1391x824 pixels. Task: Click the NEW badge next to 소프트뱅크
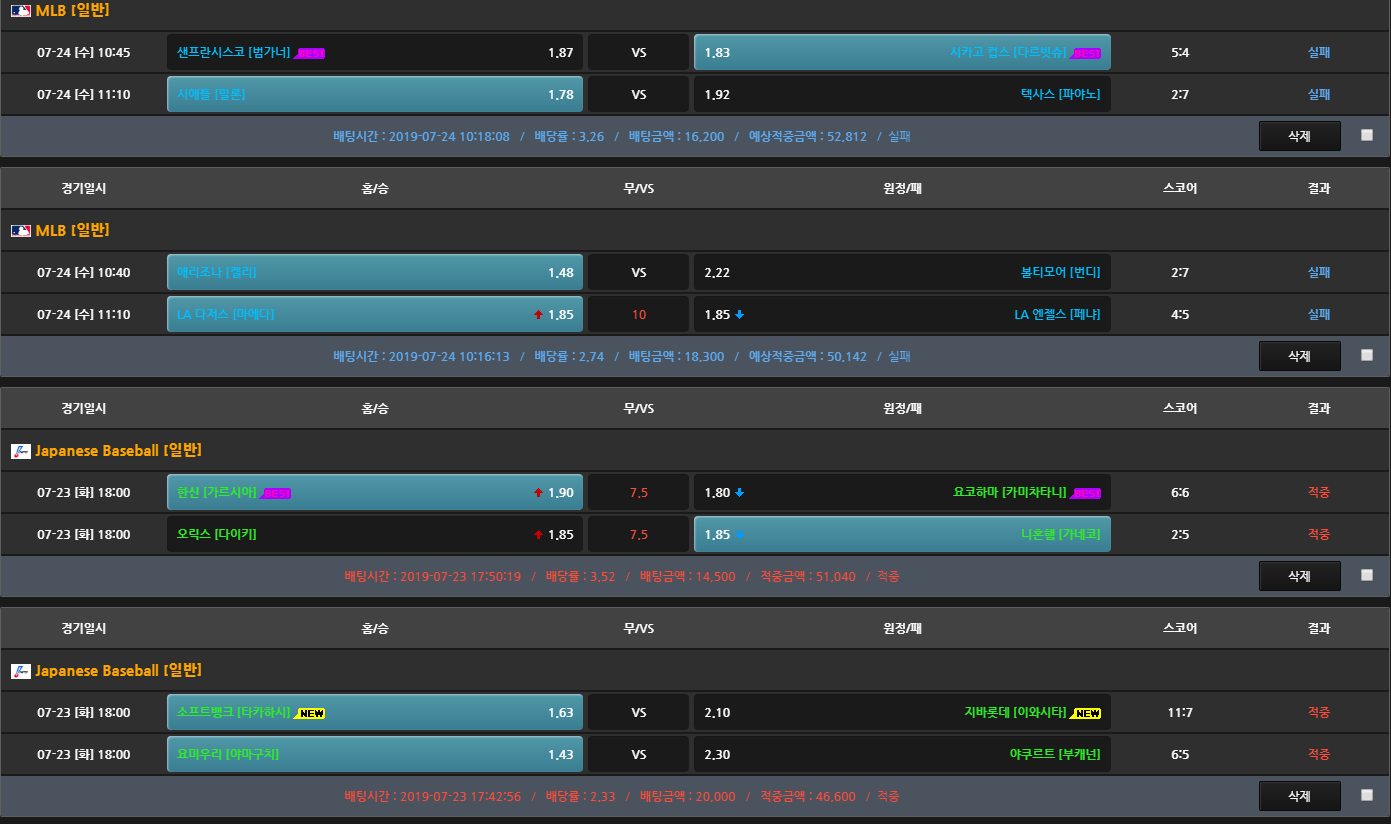[x=312, y=713]
